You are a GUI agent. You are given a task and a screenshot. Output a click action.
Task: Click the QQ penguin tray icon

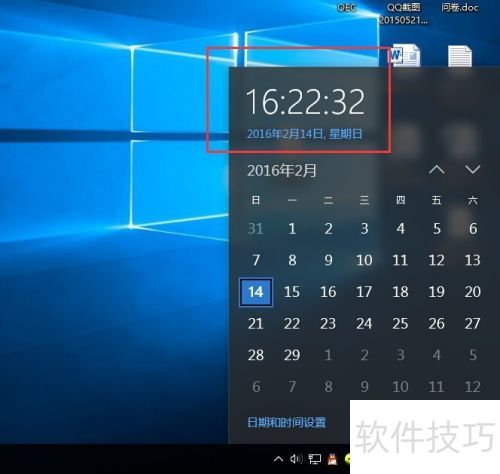(332, 459)
